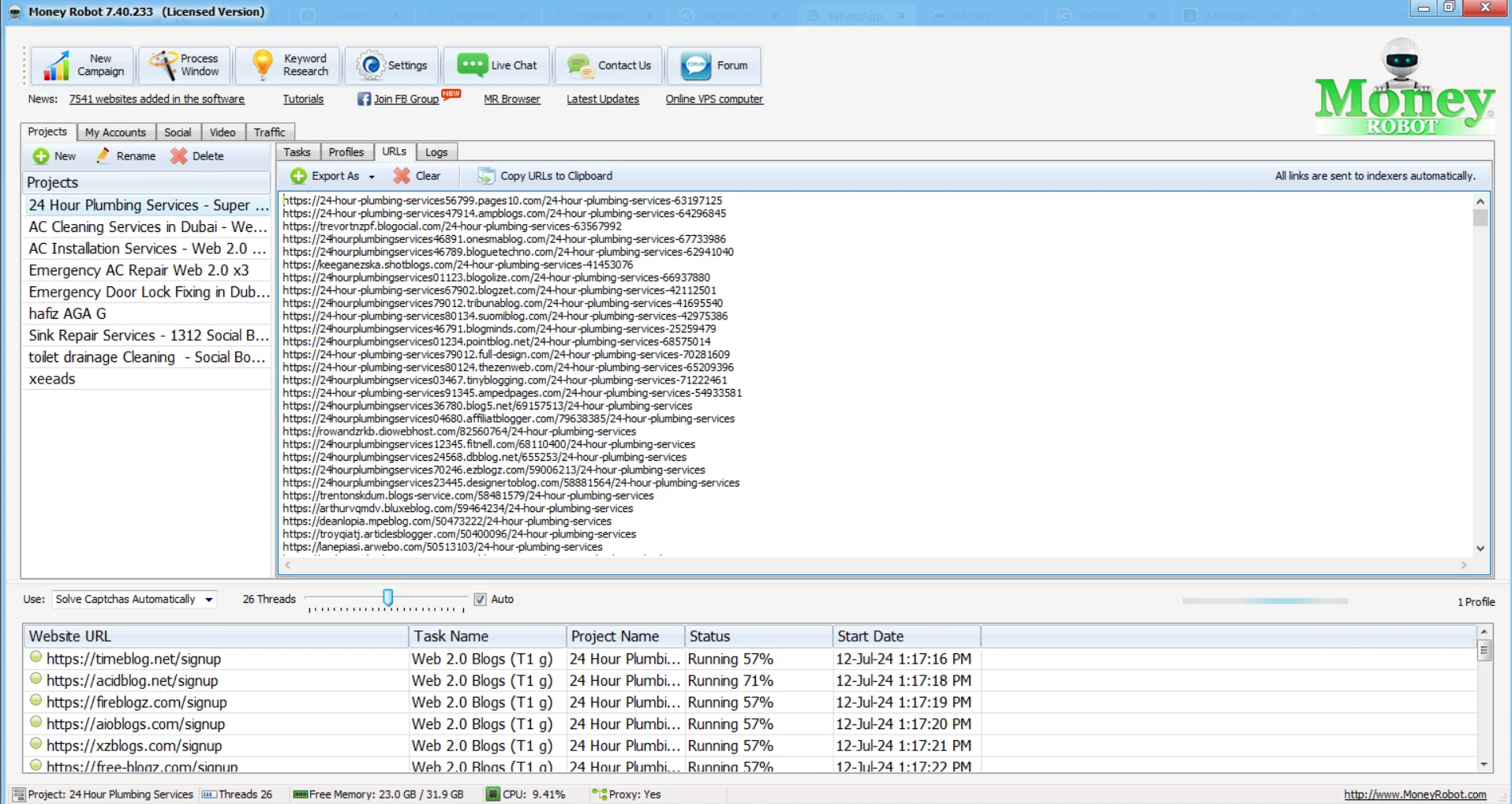1512x804 pixels.
Task: Open the Solve Captchas Automatically dropdown
Action: click(x=209, y=600)
